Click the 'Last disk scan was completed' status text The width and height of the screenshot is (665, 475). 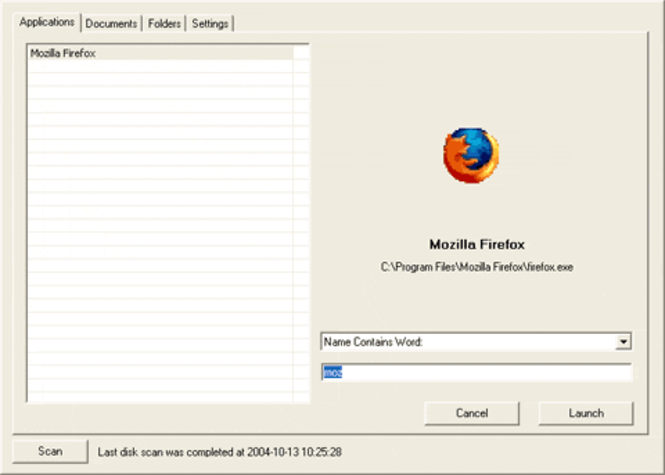220,452
